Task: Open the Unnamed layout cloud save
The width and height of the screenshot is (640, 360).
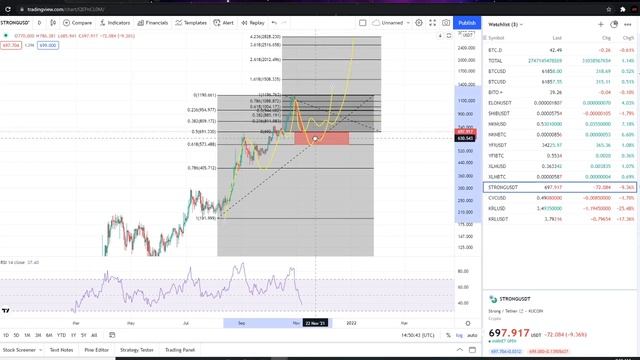Action: [387, 23]
